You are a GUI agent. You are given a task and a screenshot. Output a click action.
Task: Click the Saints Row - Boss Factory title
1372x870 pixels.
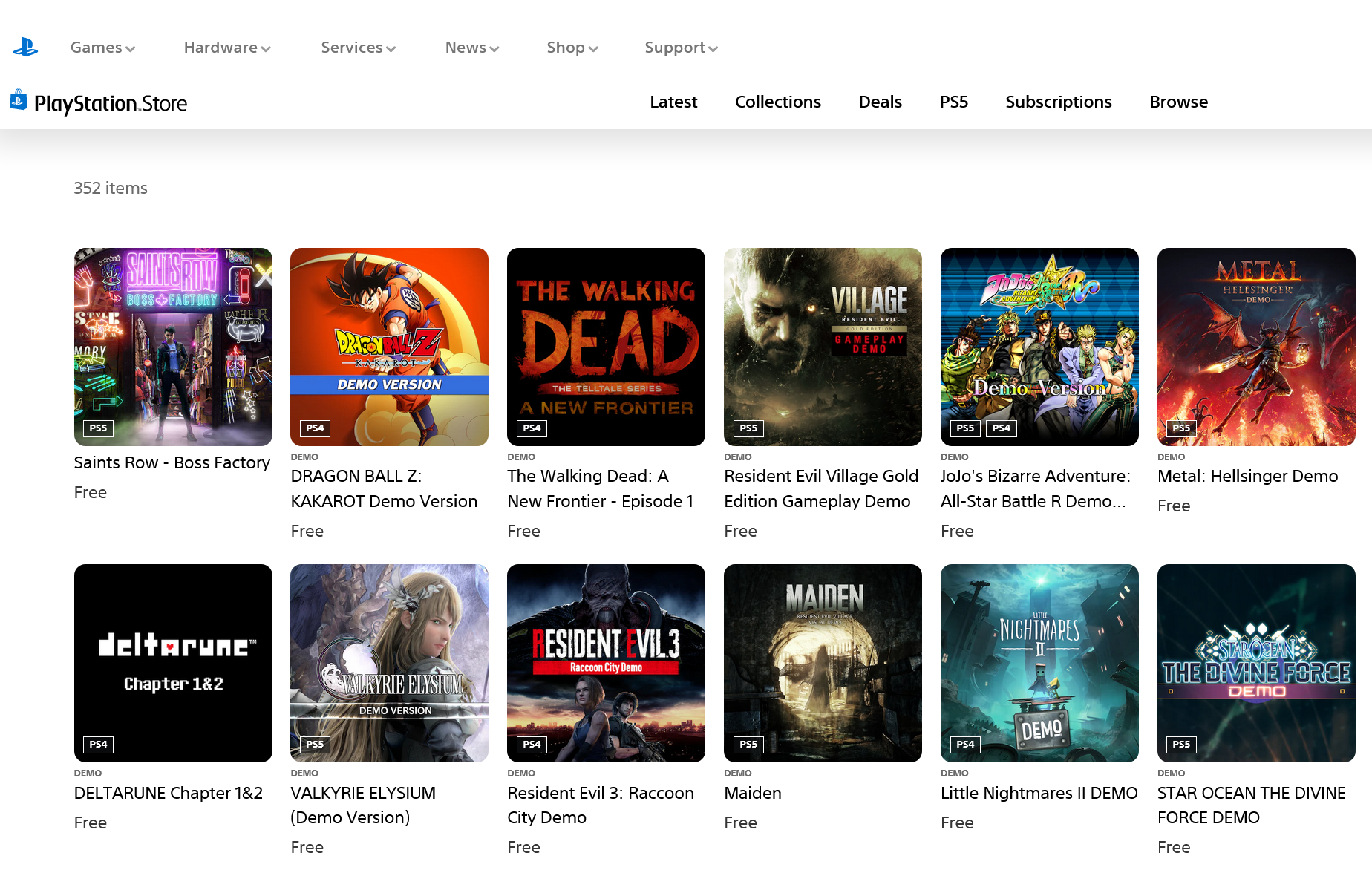point(172,462)
